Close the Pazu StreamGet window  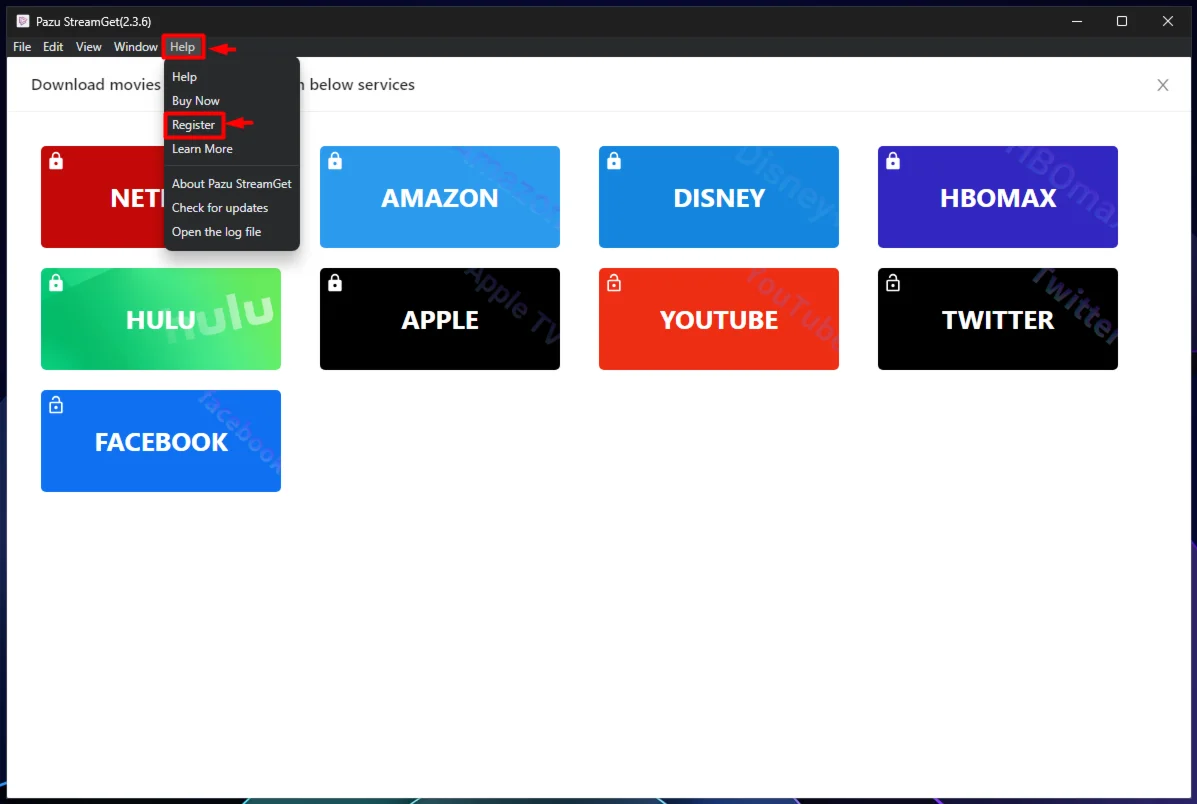pyautogui.click(x=1167, y=21)
